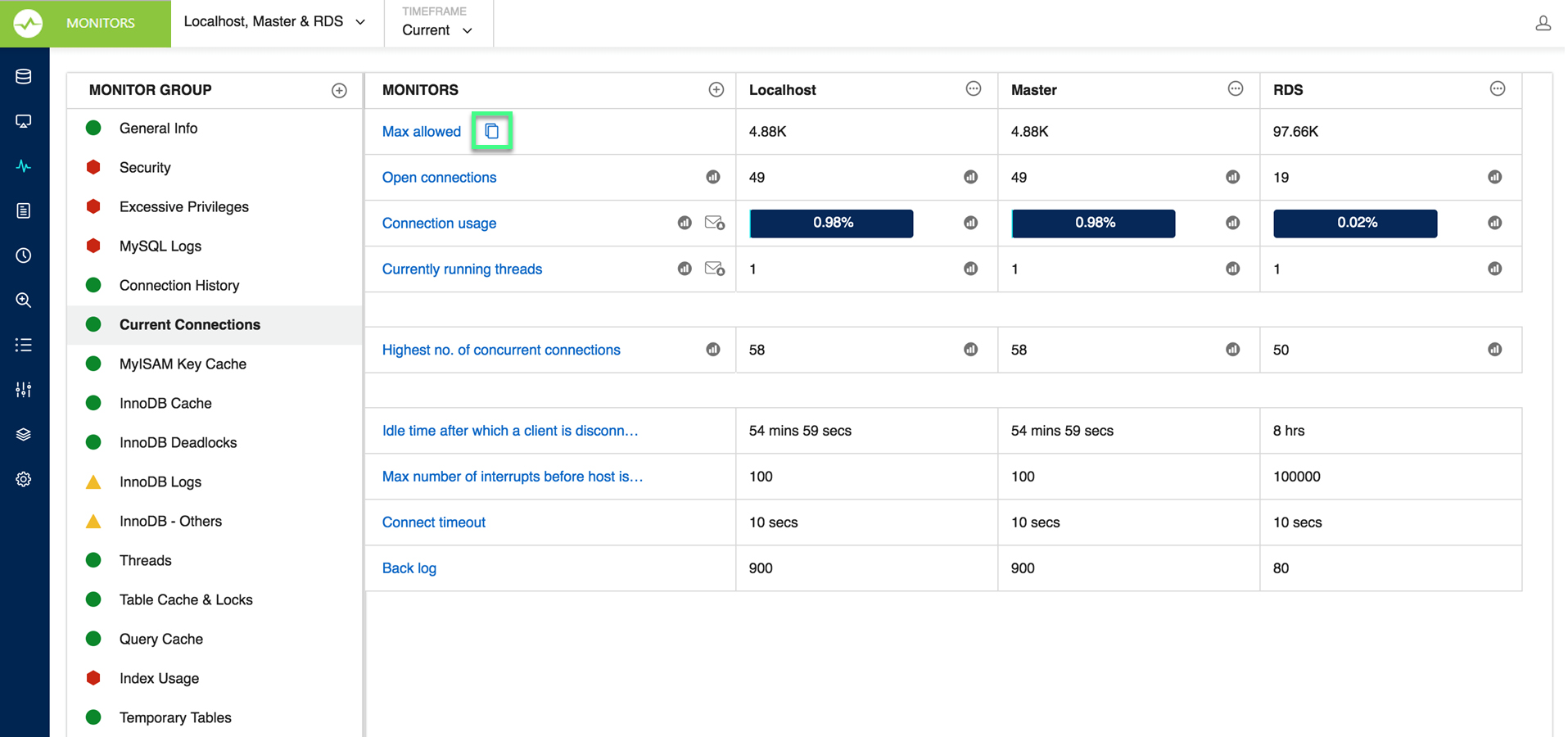
Task: Click the clock history icon in sidebar
Action: tap(24, 255)
